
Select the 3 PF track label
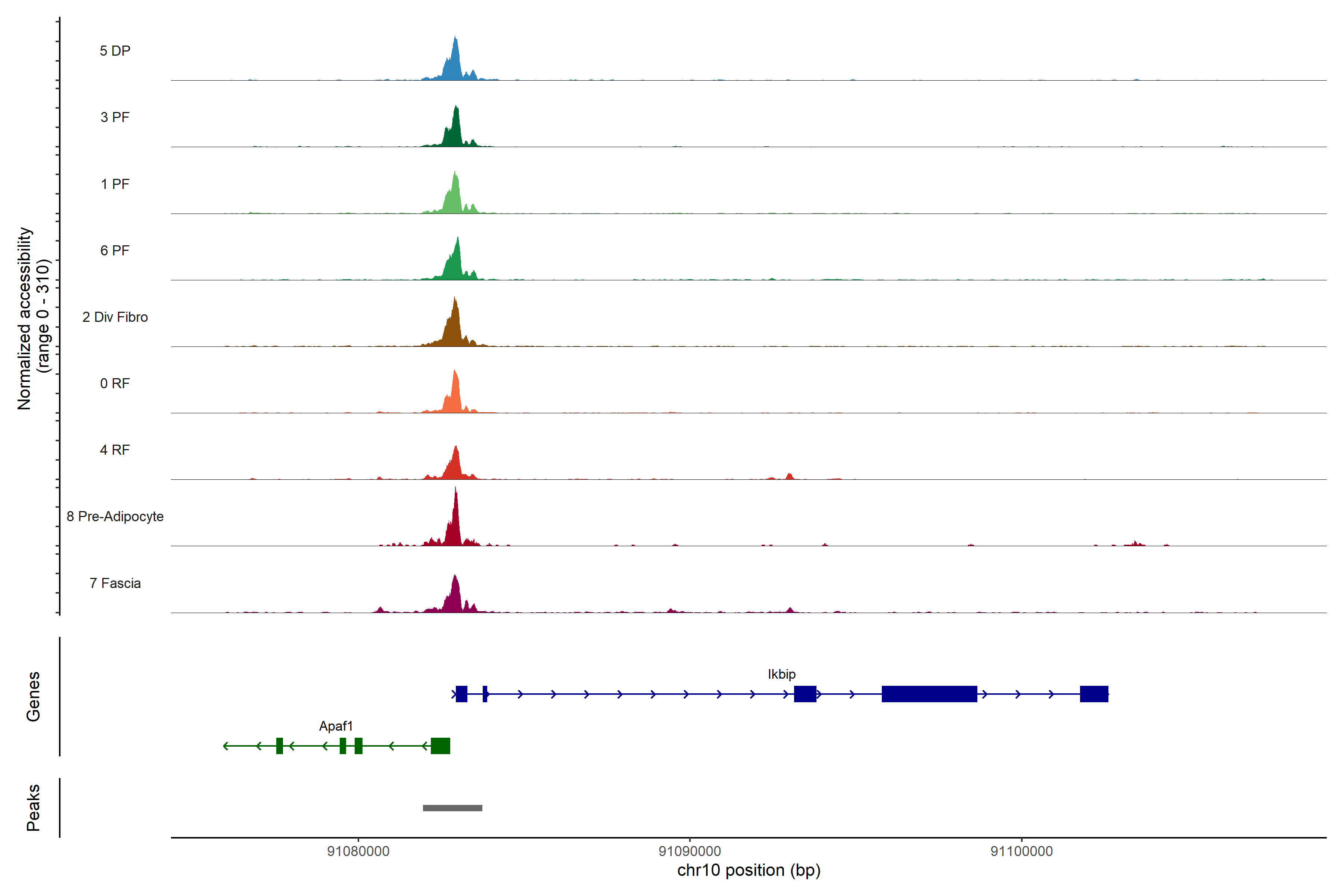coord(115,117)
